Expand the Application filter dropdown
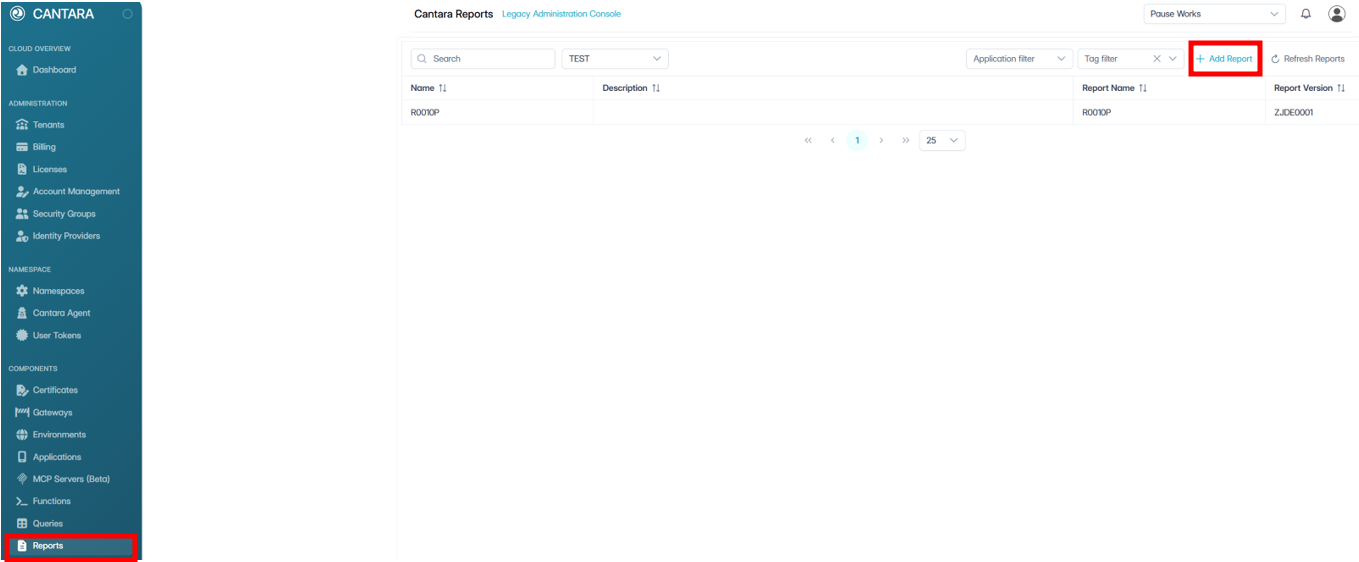1359x562 pixels. click(1019, 59)
